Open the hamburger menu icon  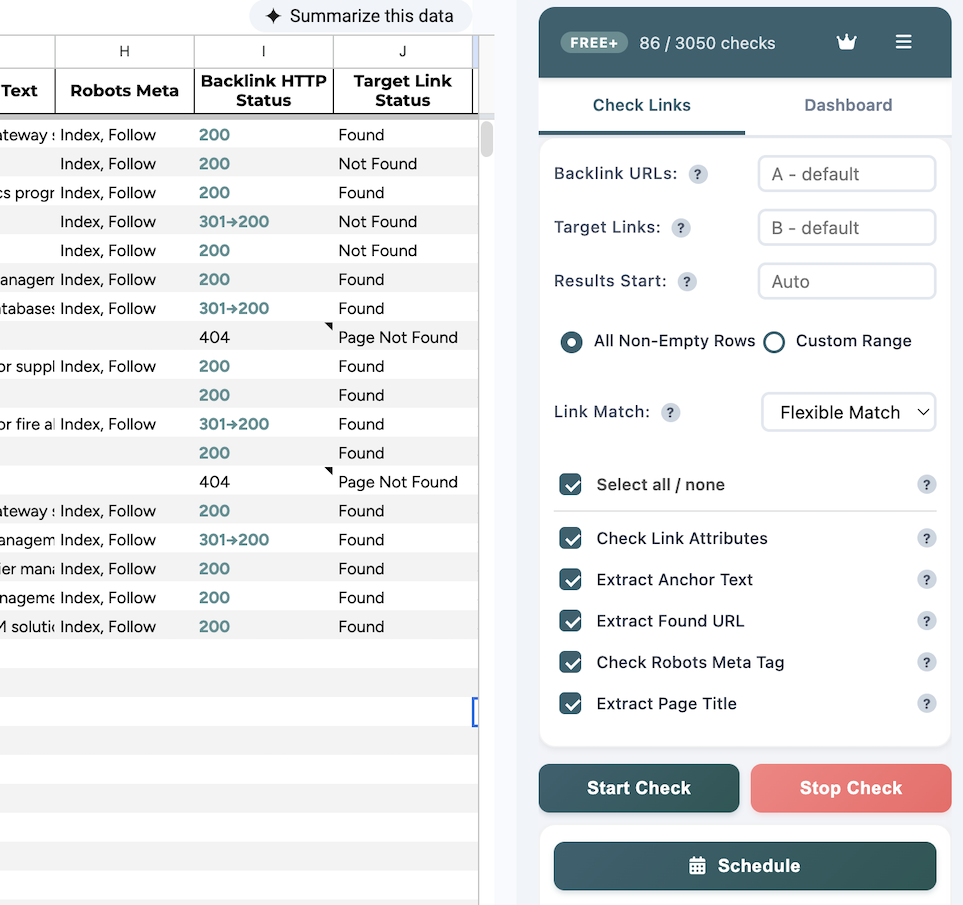(903, 42)
